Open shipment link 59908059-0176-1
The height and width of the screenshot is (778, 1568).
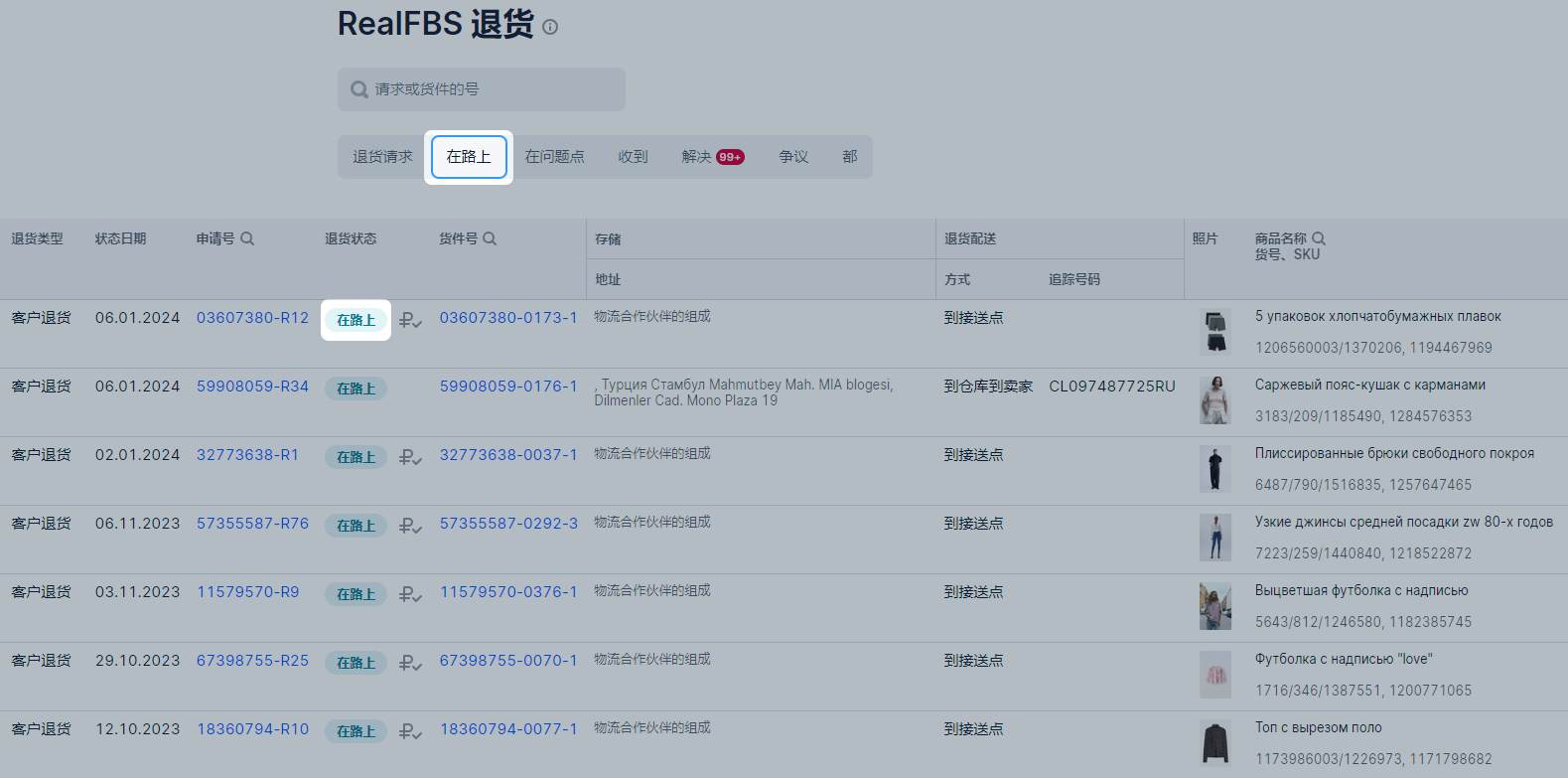tap(508, 387)
